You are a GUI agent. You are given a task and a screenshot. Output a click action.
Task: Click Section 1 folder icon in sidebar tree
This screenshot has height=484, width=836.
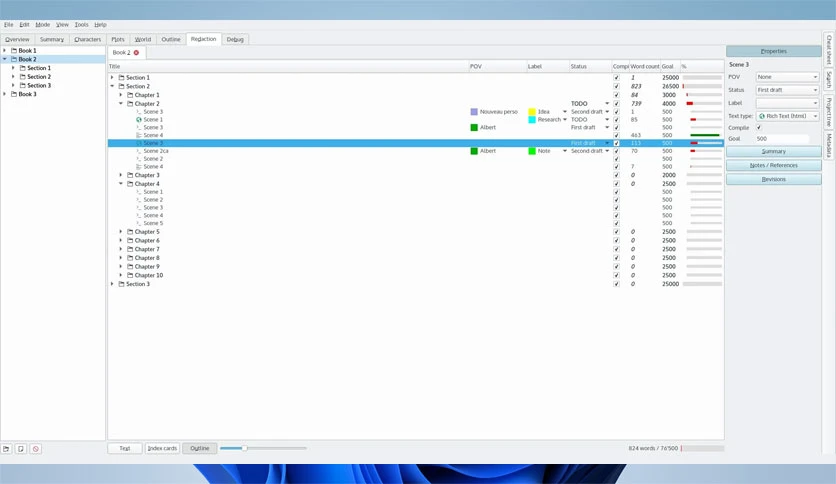pyautogui.click(x=23, y=68)
